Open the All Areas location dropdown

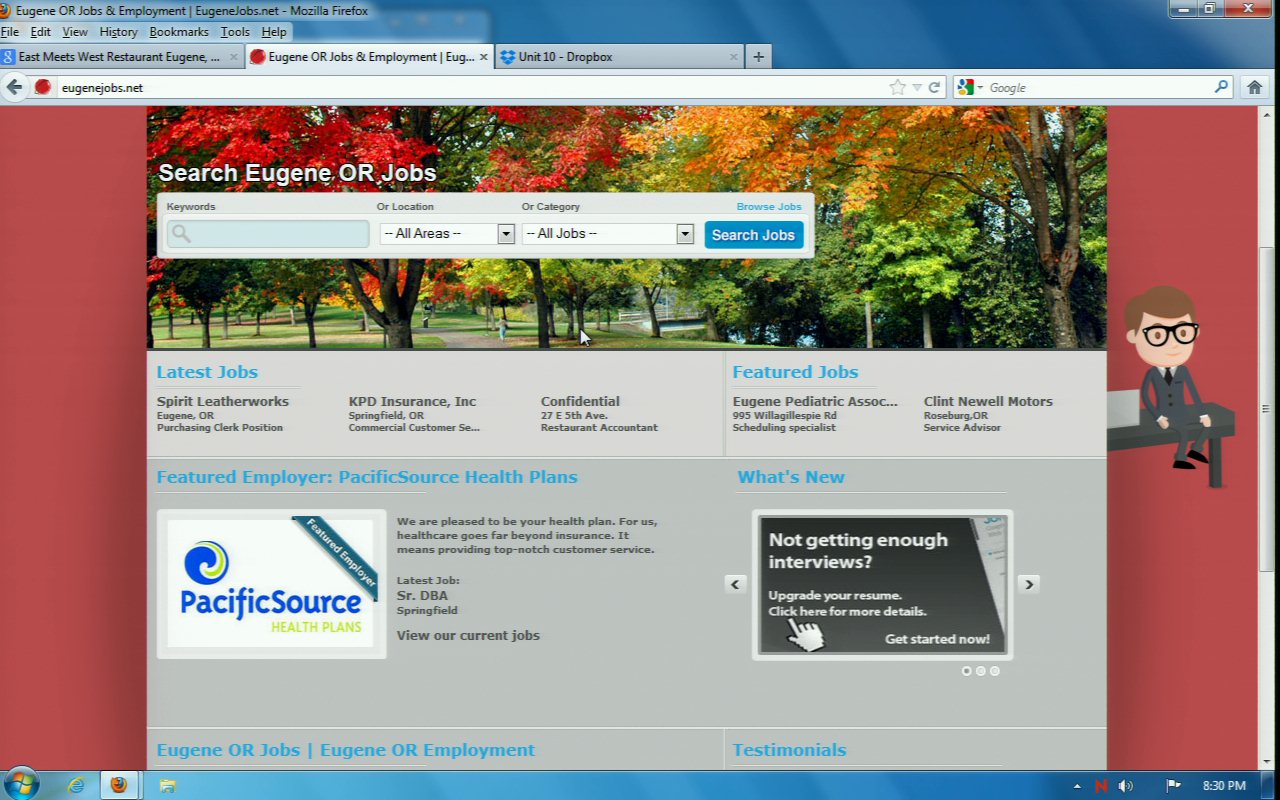point(446,234)
